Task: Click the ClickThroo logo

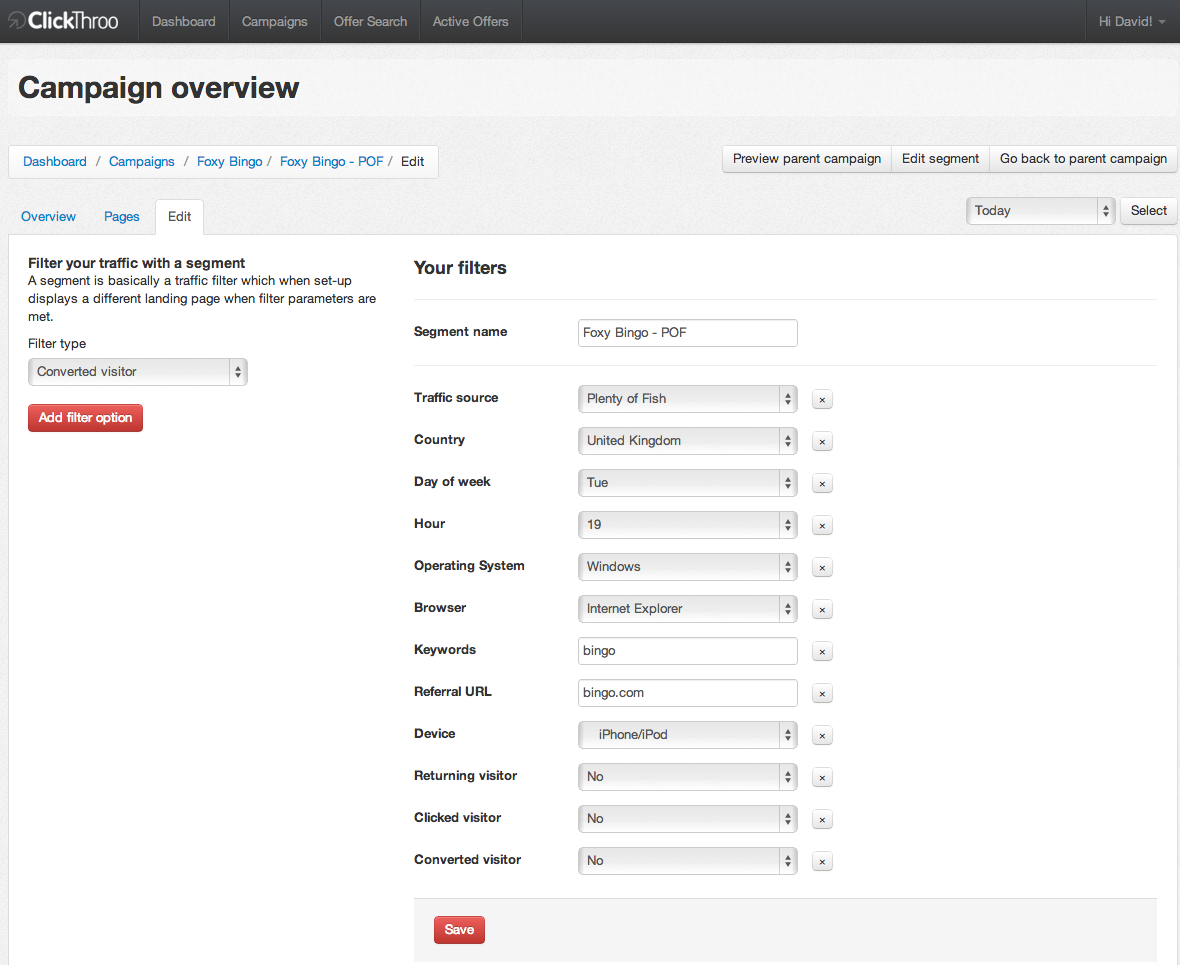Action: pyautogui.click(x=64, y=21)
